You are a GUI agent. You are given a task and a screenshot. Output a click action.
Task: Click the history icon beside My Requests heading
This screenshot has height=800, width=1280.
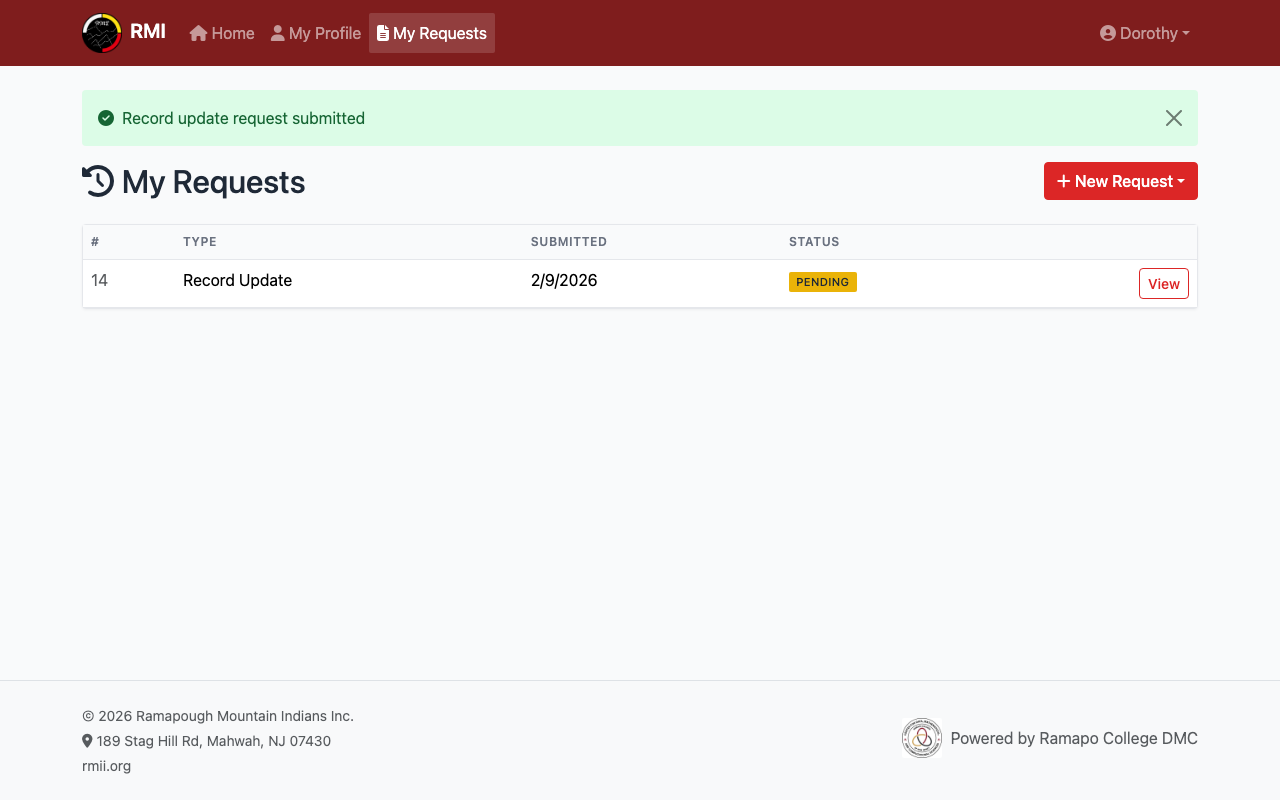pos(96,181)
